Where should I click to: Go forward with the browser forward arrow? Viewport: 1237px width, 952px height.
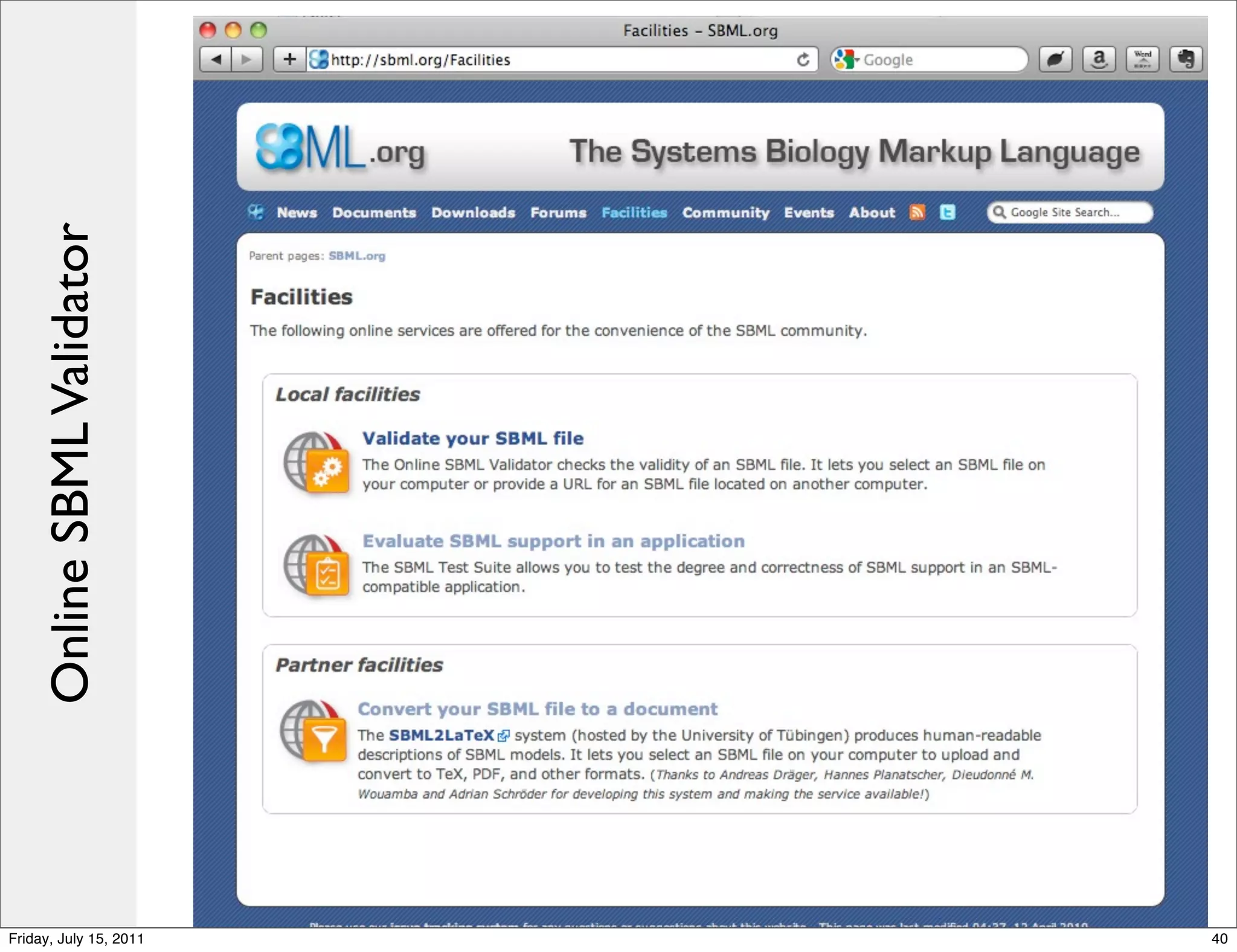coord(247,59)
